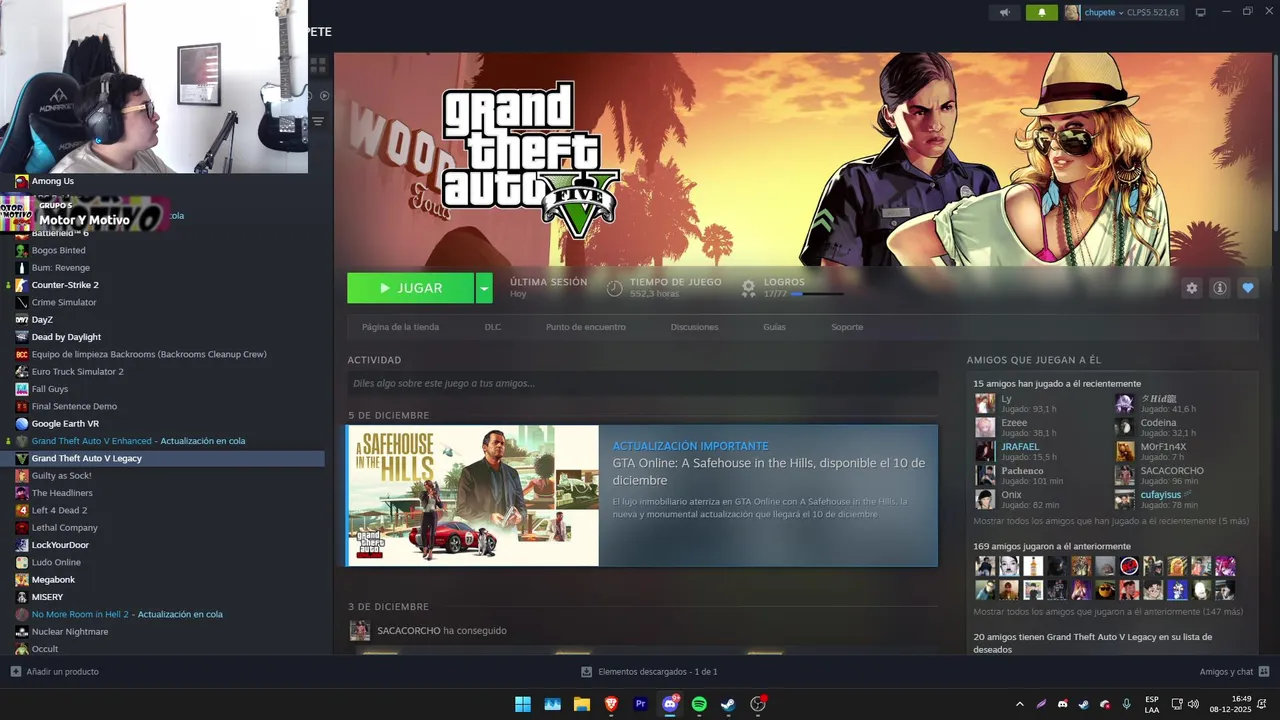Open File Explorer from taskbar
1280x720 pixels.
click(582, 704)
